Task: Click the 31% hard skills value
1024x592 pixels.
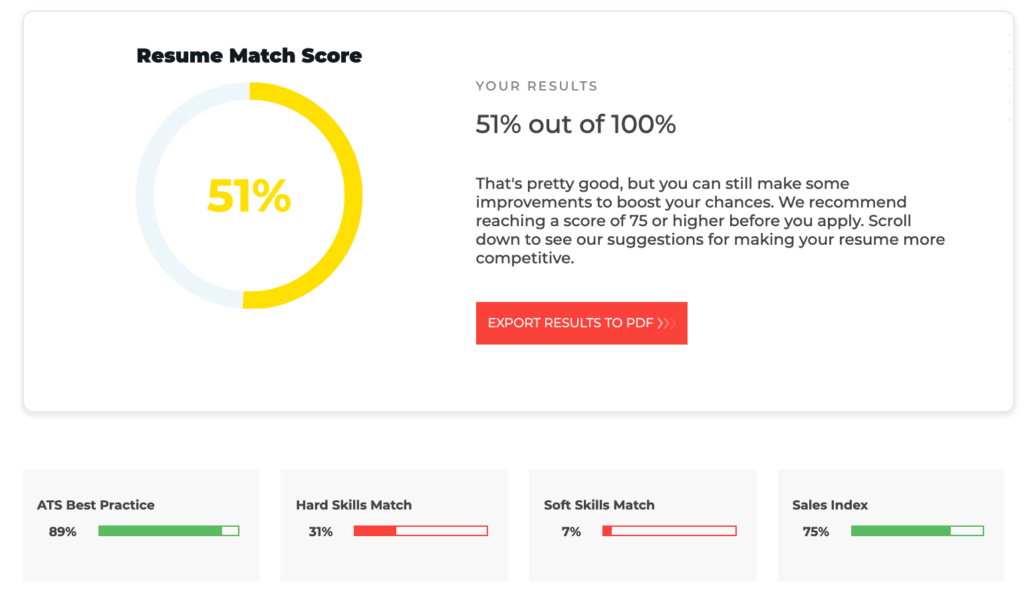Action: coord(320,532)
